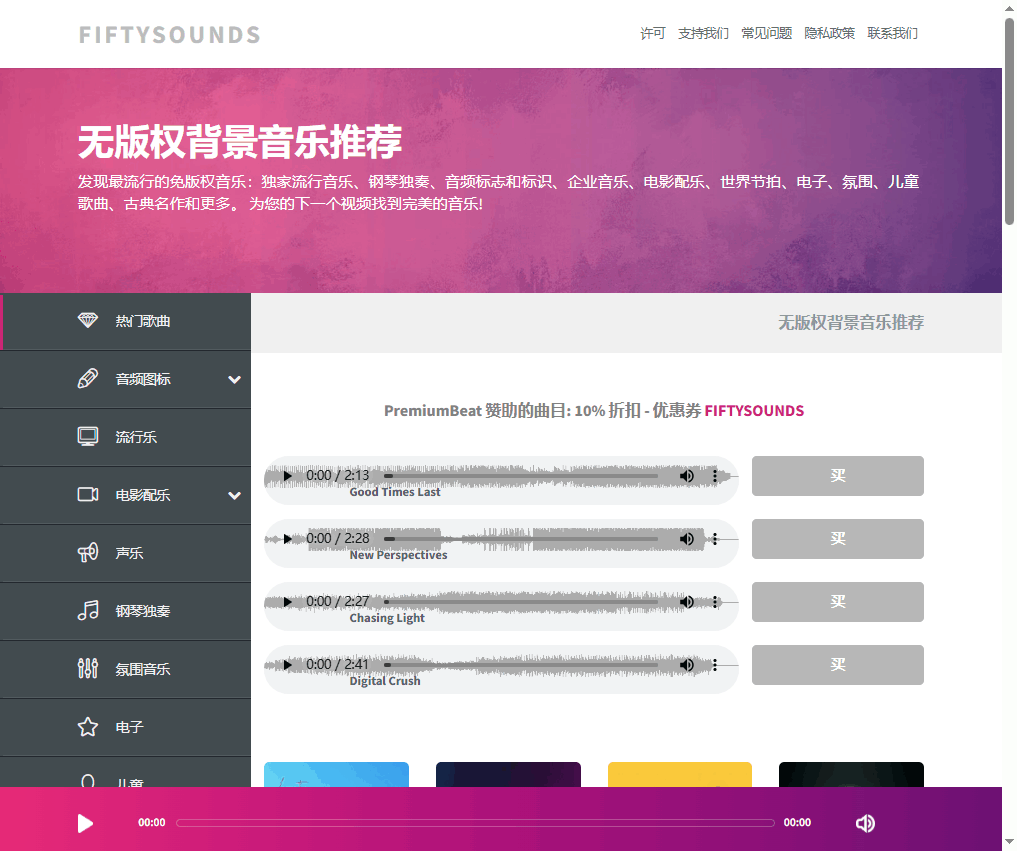The height and width of the screenshot is (851, 1017).
Task: Open the 常见问题 menu item
Action: [x=766, y=33]
